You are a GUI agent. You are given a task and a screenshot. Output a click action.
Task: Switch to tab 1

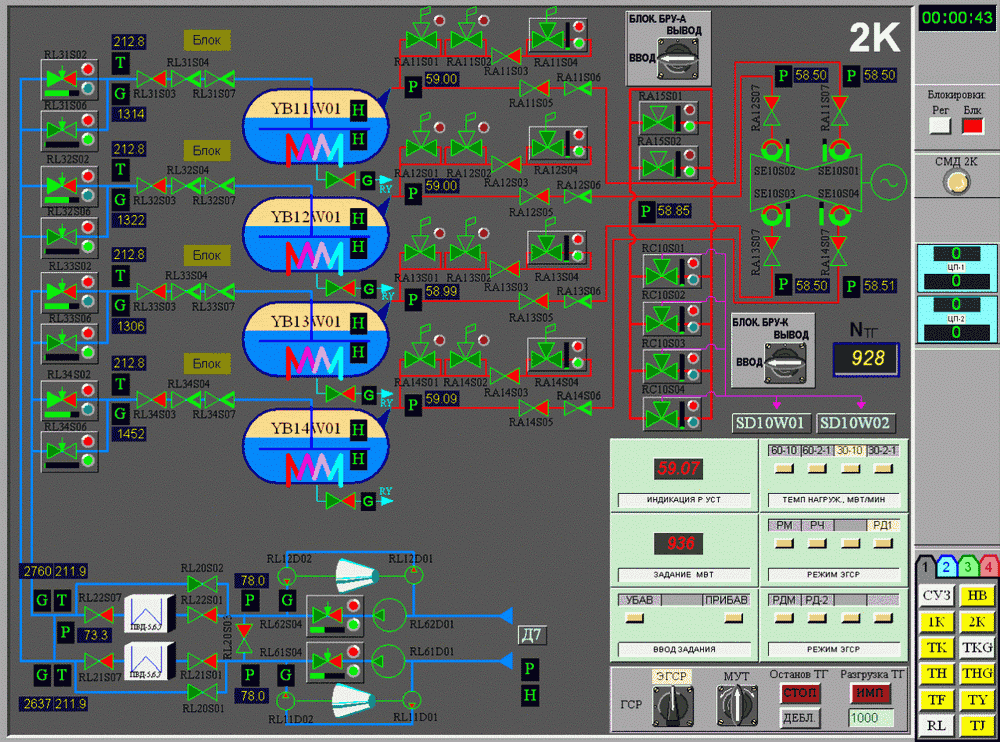924,567
